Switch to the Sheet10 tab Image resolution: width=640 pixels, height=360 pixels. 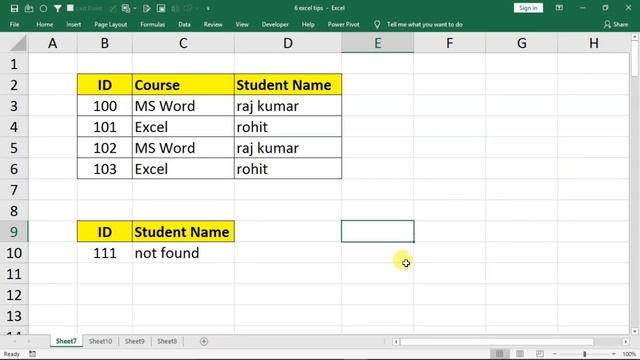click(x=100, y=341)
